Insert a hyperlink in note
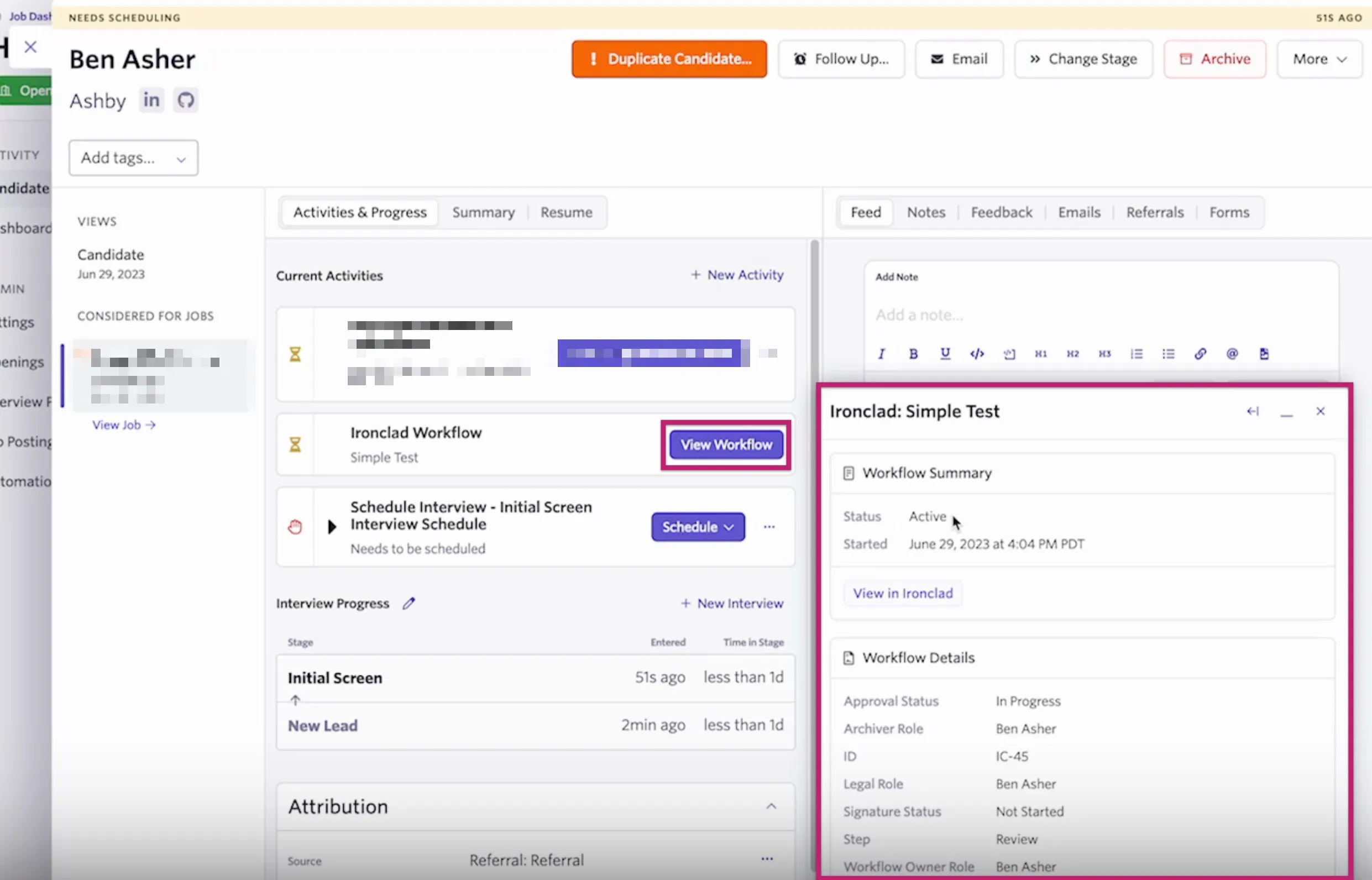Viewport: 1372px width, 880px height. click(x=1200, y=354)
